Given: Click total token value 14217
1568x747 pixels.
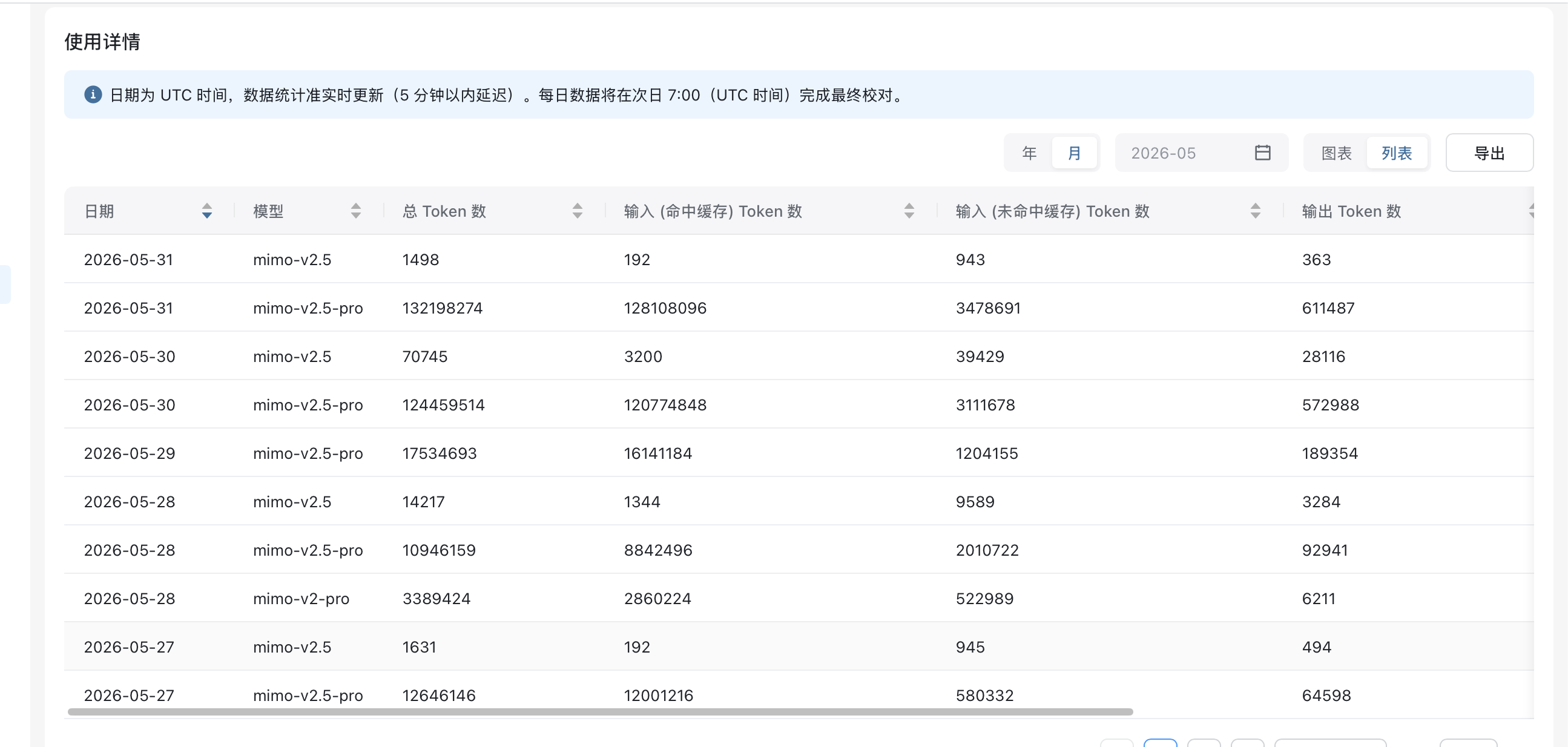Looking at the screenshot, I should 424,502.
